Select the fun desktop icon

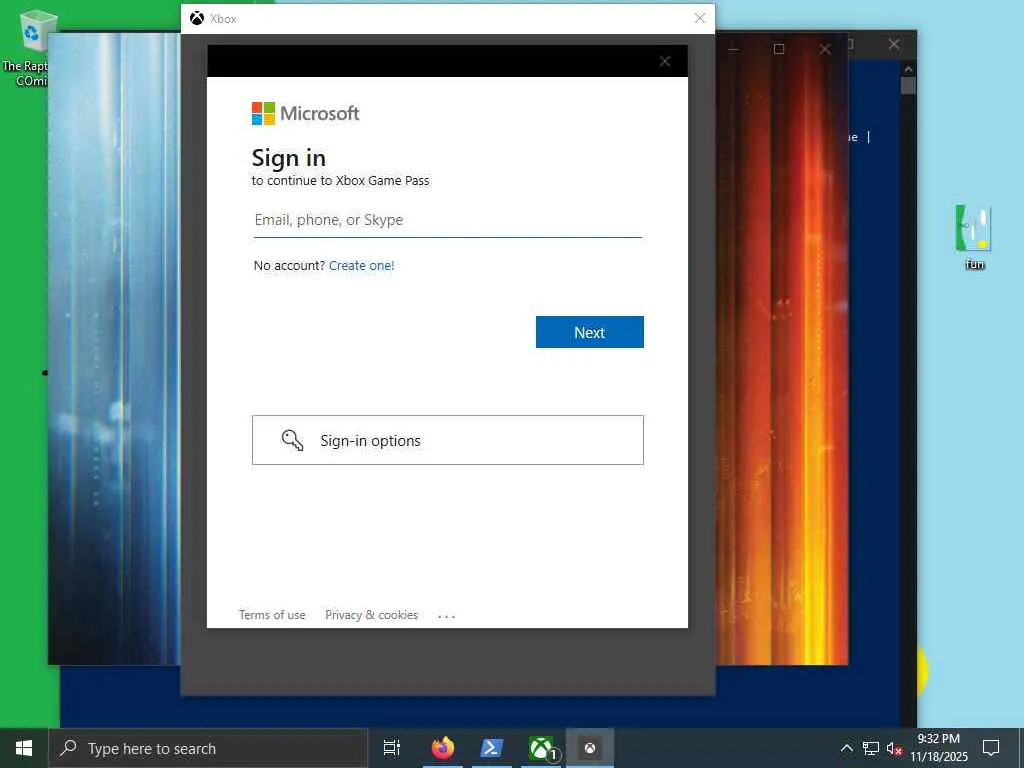(x=974, y=237)
